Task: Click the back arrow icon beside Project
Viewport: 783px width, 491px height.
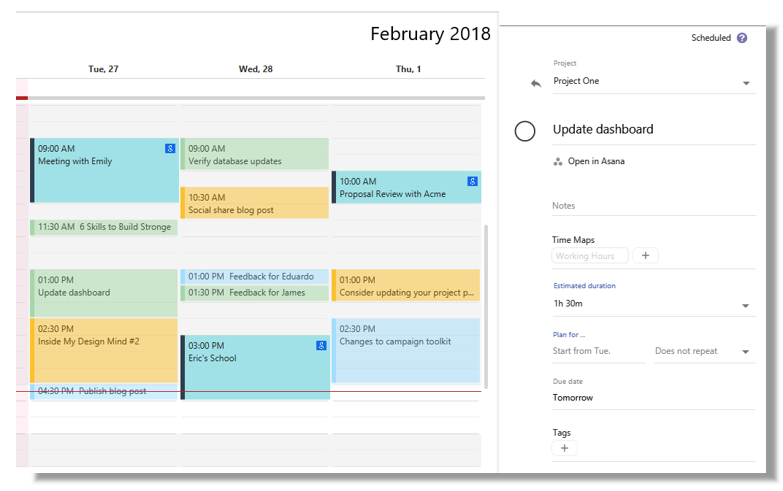Action: pyautogui.click(x=536, y=83)
